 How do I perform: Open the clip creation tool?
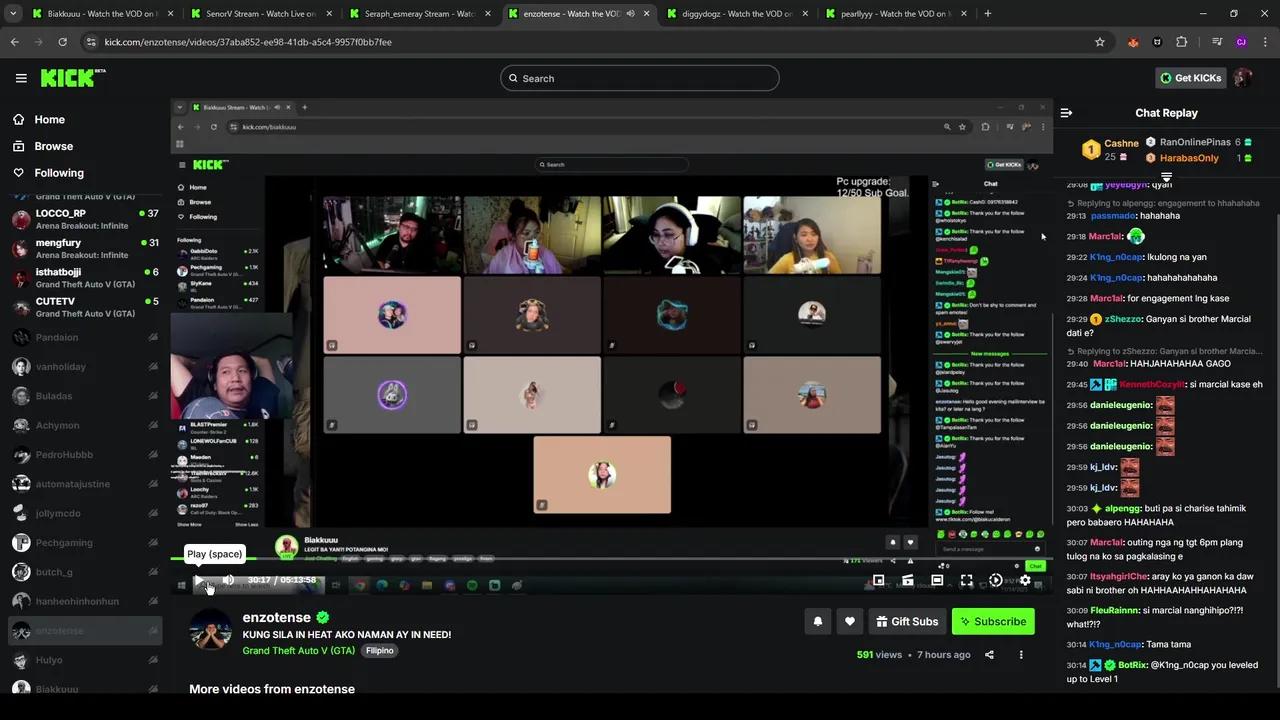pos(907,580)
